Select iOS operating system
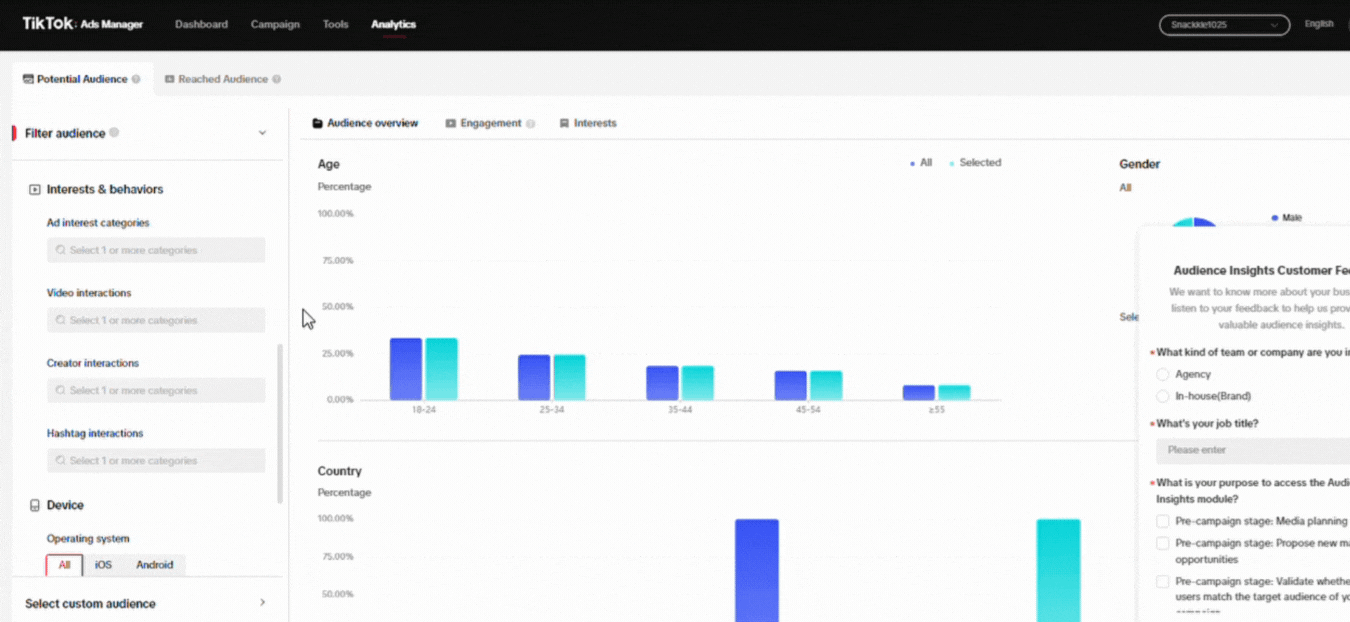 click(103, 565)
